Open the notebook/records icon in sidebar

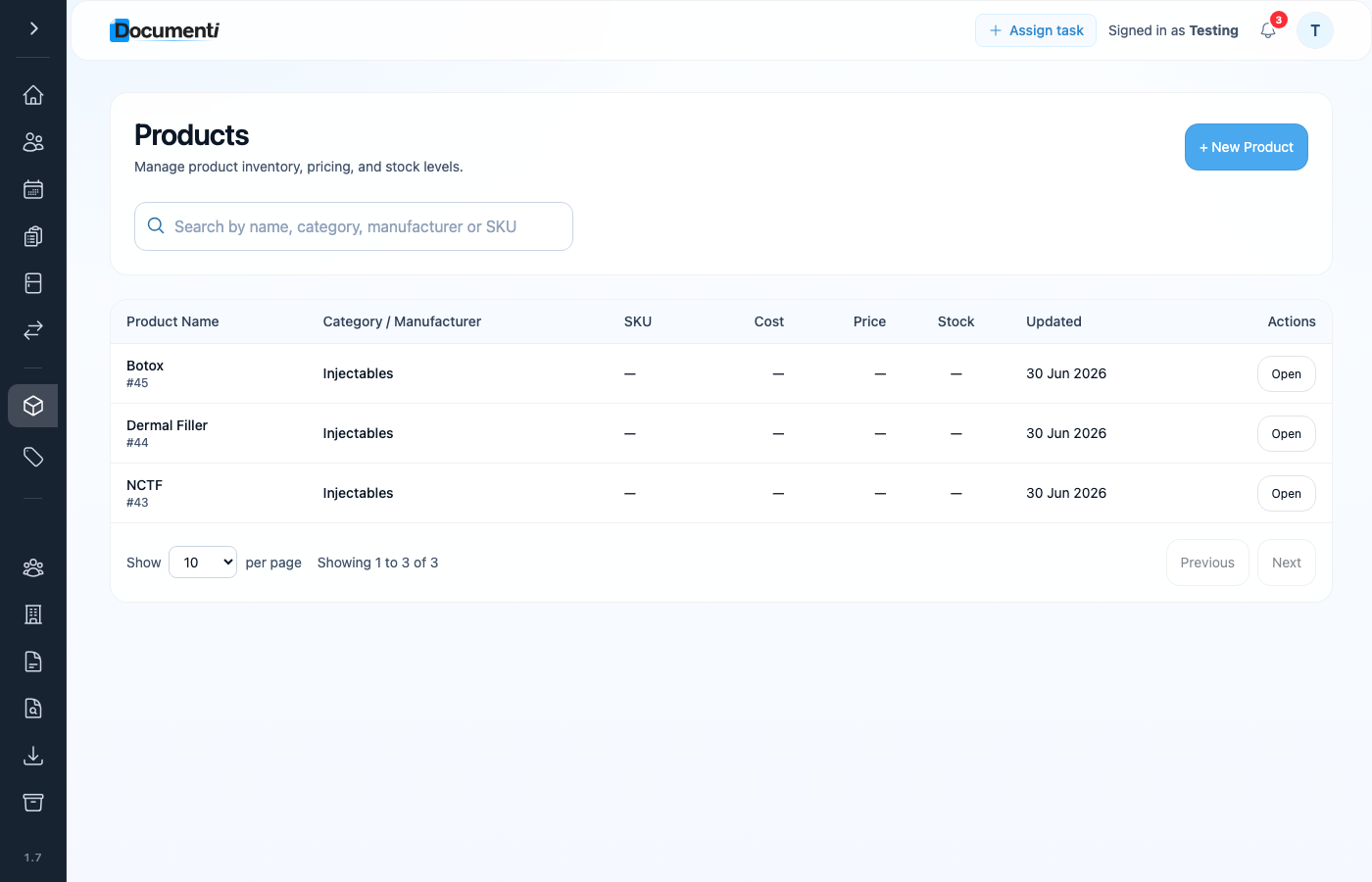(x=33, y=283)
